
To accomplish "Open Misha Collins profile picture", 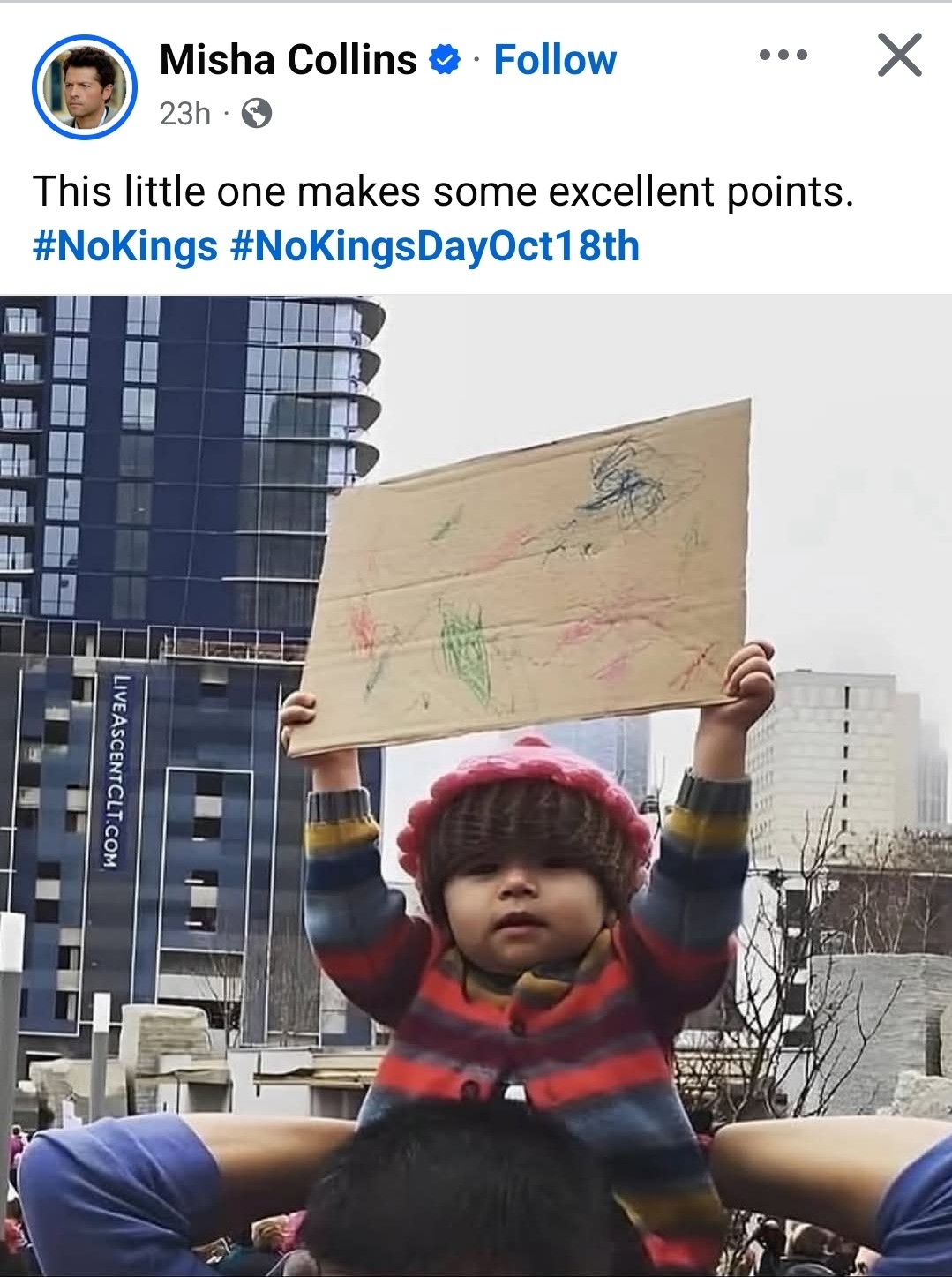I will [85, 86].
